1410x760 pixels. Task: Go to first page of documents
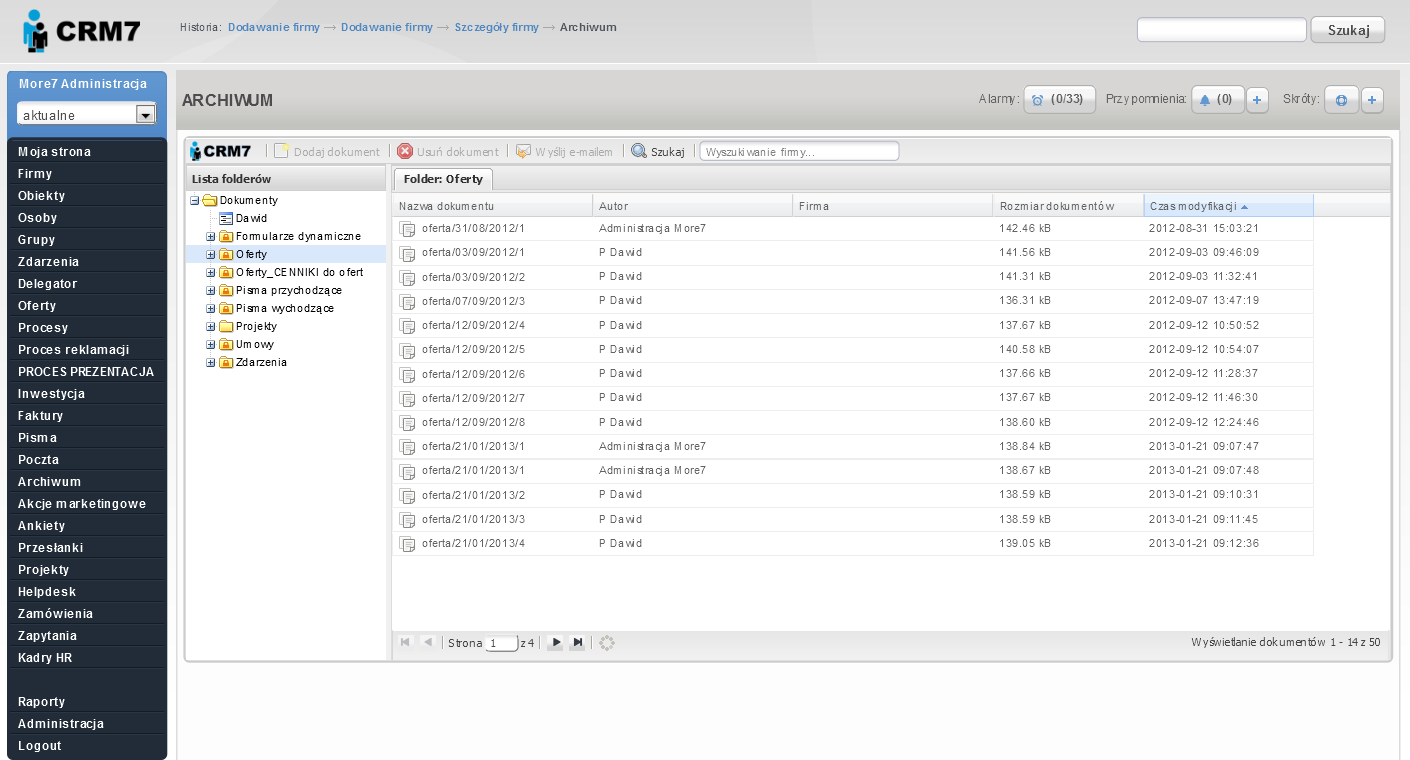point(405,642)
